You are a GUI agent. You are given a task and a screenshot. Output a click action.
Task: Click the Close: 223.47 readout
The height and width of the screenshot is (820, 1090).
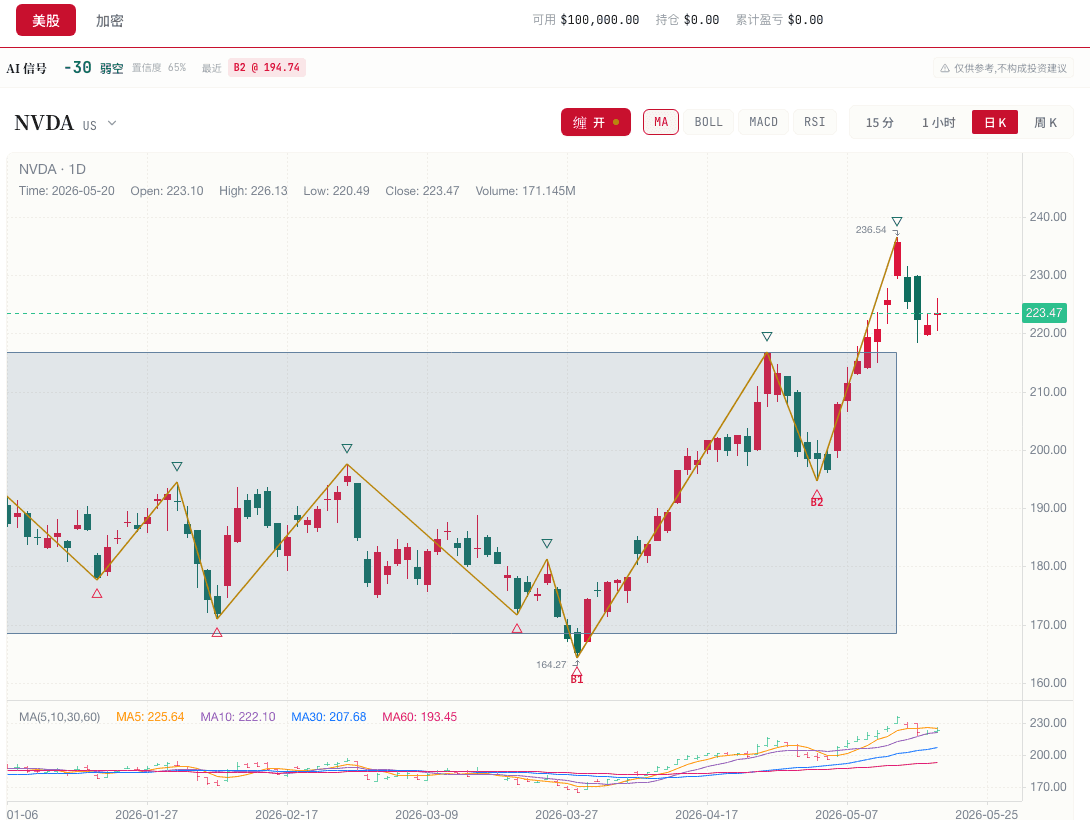[x=422, y=190]
